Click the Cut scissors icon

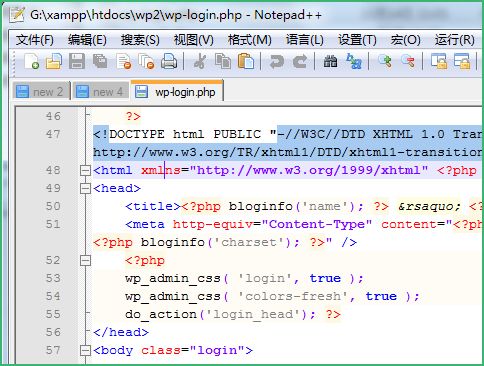(200, 61)
